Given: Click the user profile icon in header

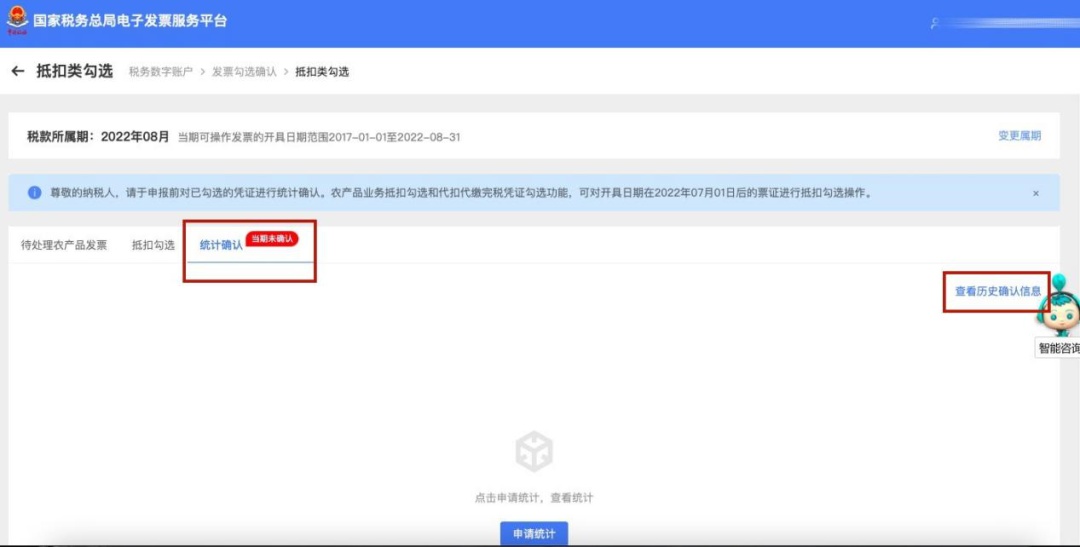Looking at the screenshot, I should [x=935, y=23].
